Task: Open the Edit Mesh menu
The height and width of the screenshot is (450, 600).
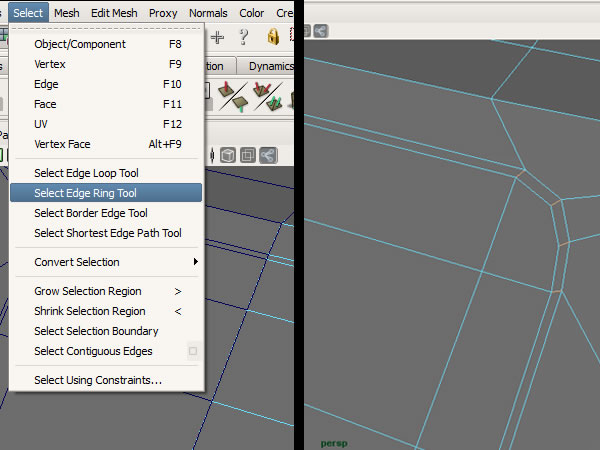Action: 114,13
